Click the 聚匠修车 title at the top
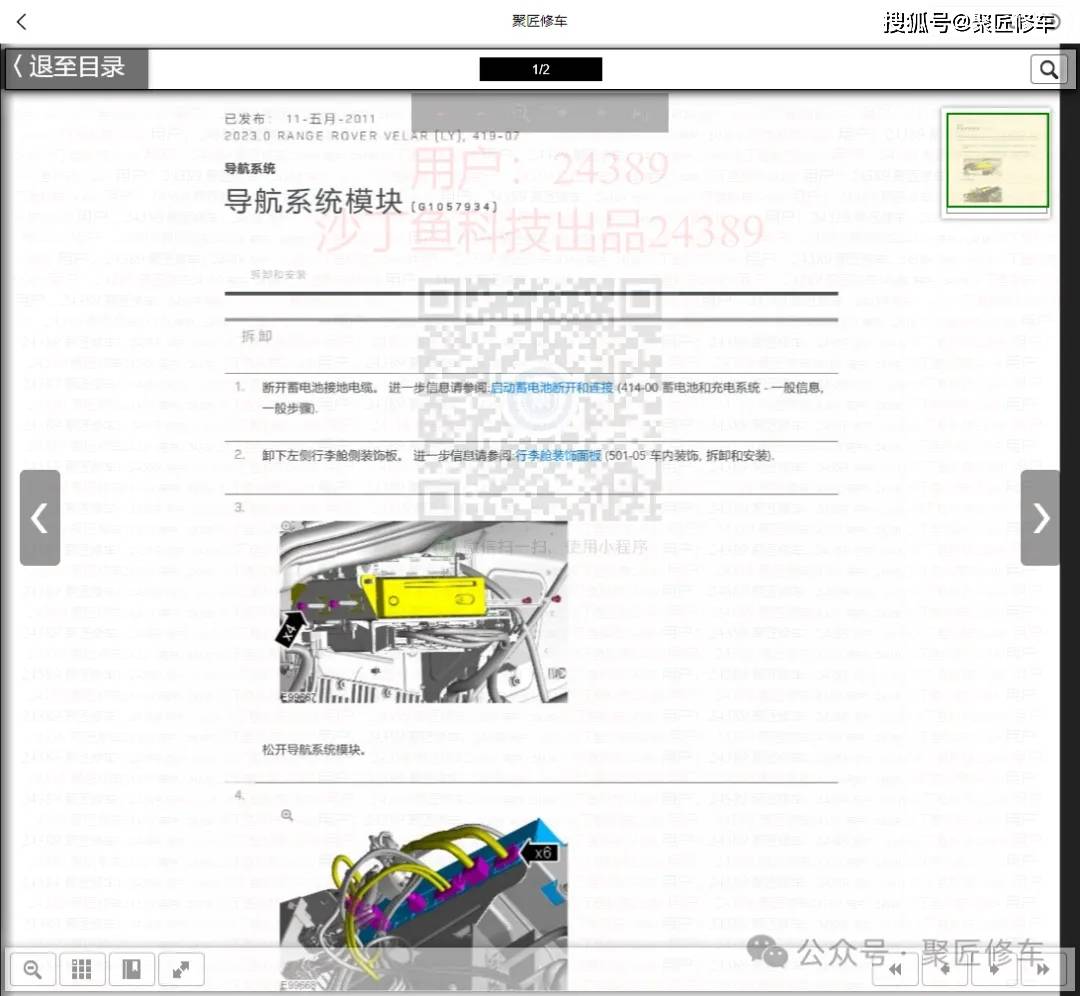 point(539,21)
